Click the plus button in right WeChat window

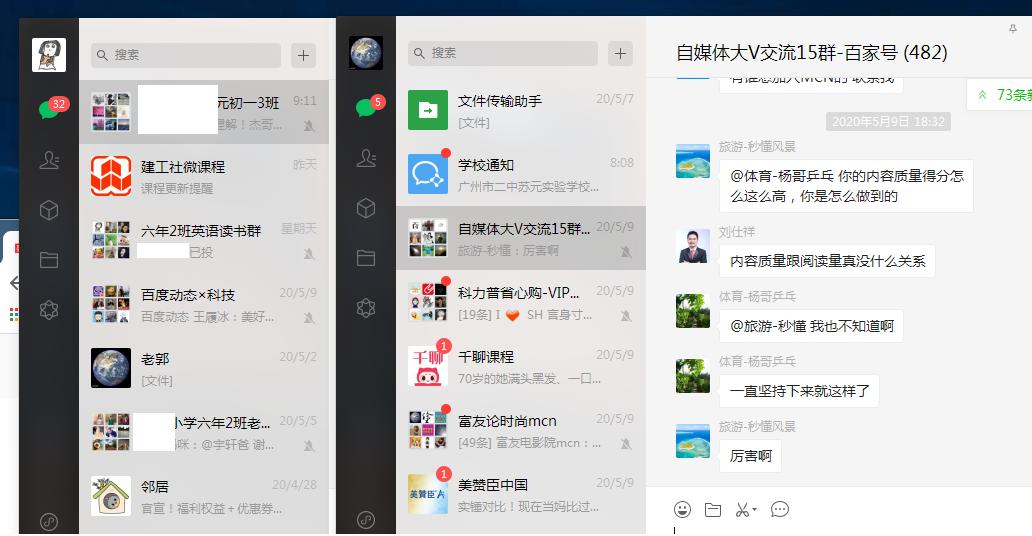[x=620, y=53]
